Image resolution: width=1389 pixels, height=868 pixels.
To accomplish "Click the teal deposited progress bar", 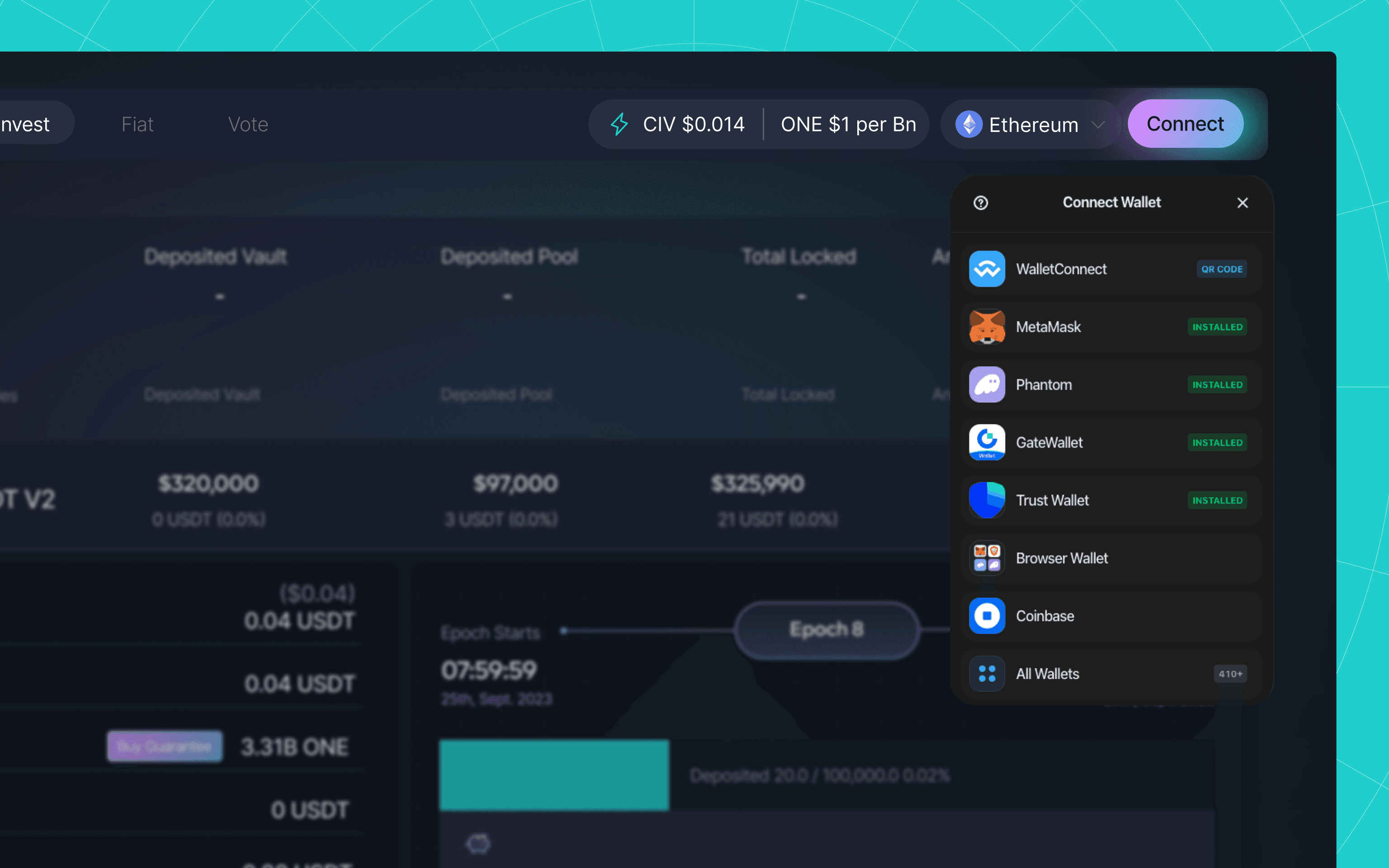I will click(x=554, y=774).
